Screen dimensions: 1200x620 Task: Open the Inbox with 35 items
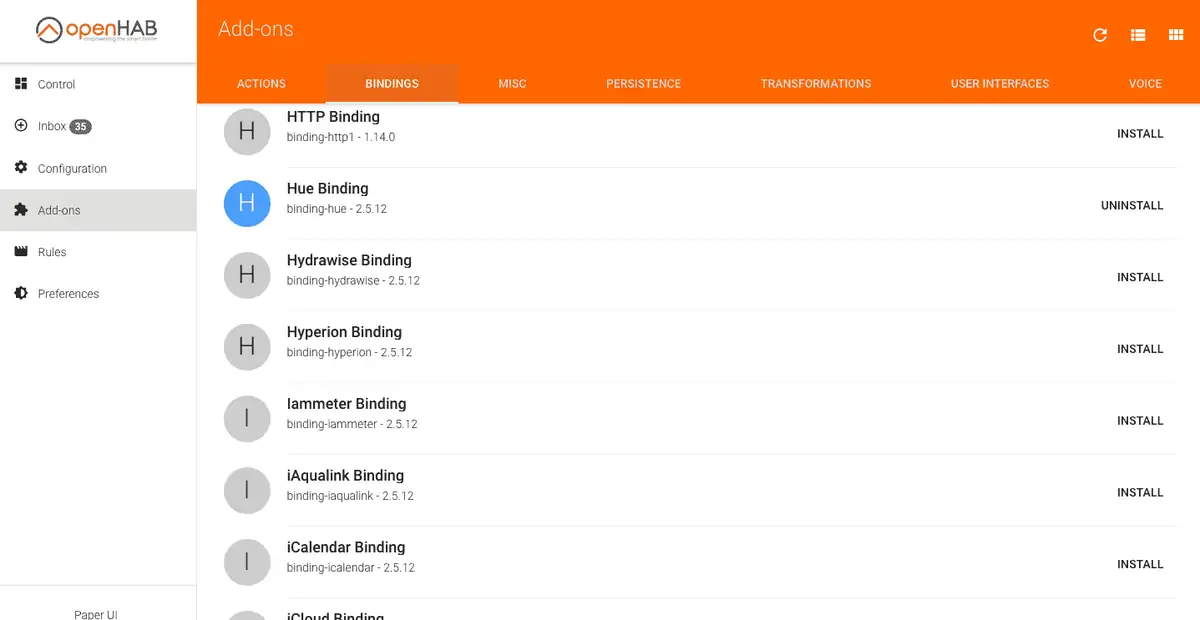(52, 127)
